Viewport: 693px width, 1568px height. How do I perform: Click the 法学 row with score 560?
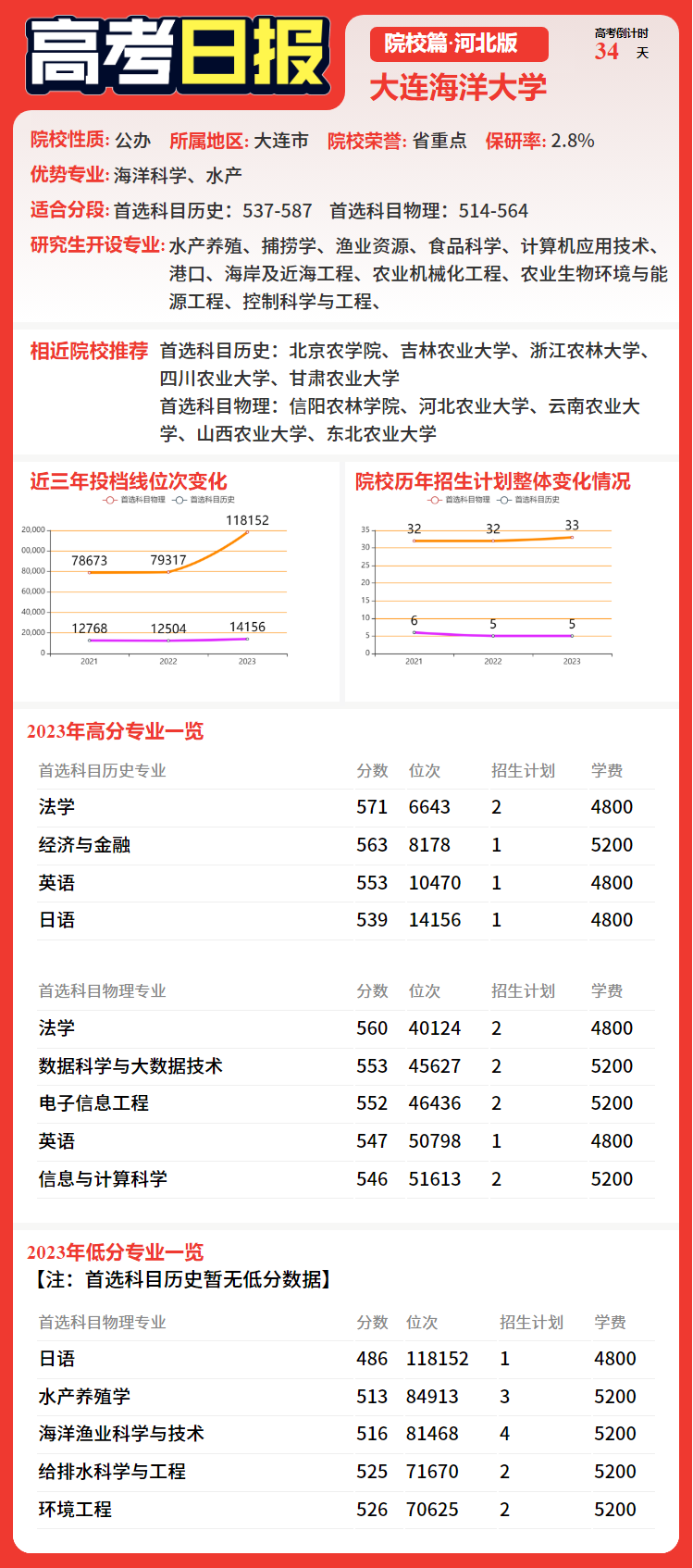(346, 1028)
